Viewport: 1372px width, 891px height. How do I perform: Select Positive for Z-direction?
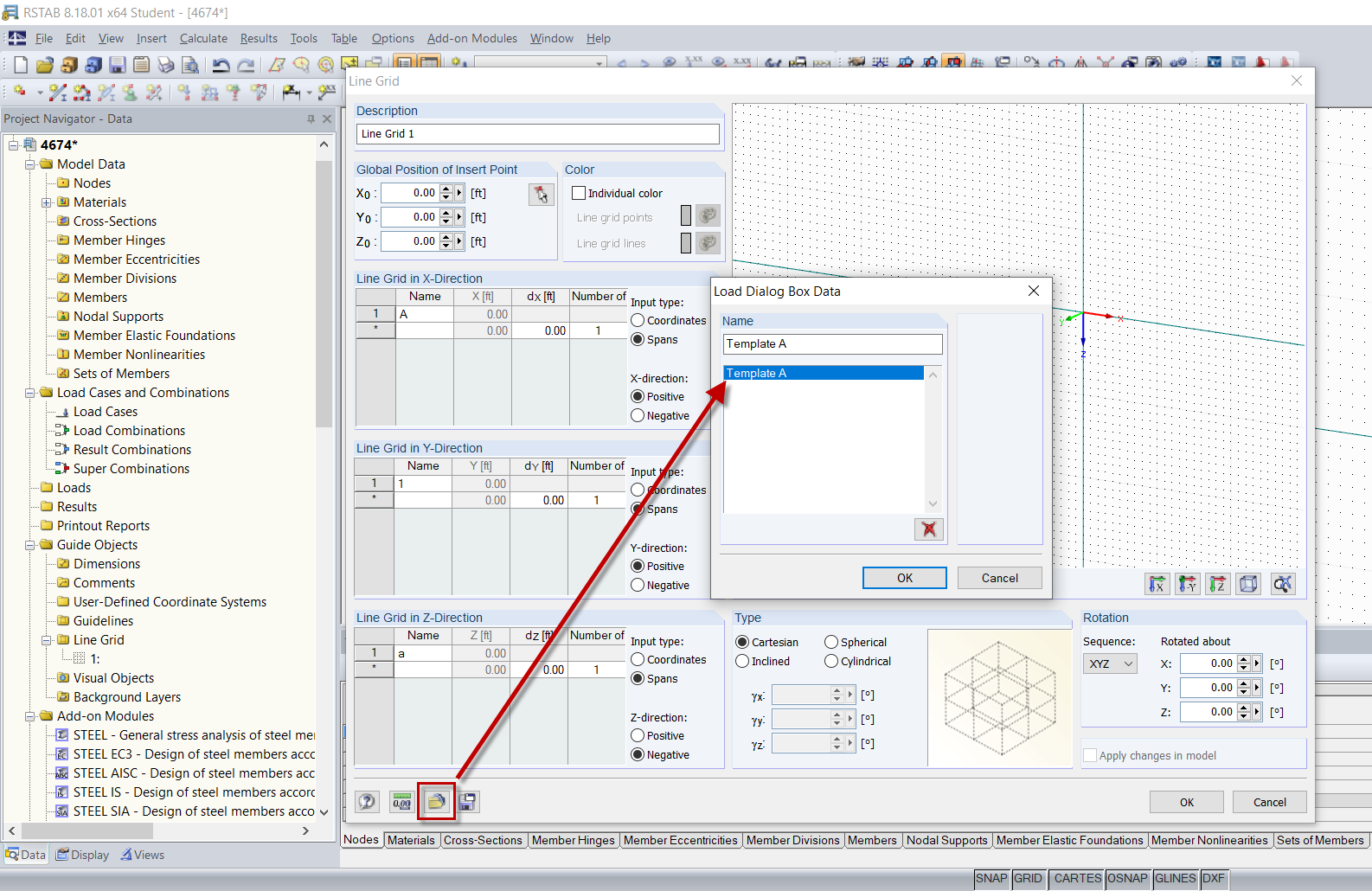click(x=638, y=735)
